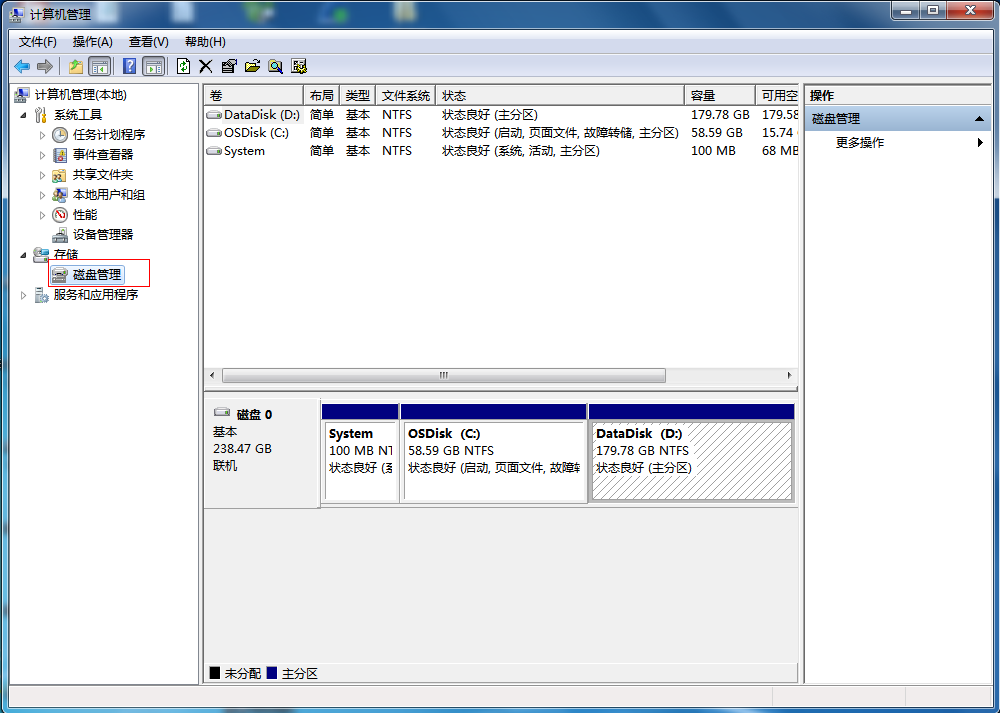
Task: Expand the 本地用户和组 node
Action: tap(42, 195)
